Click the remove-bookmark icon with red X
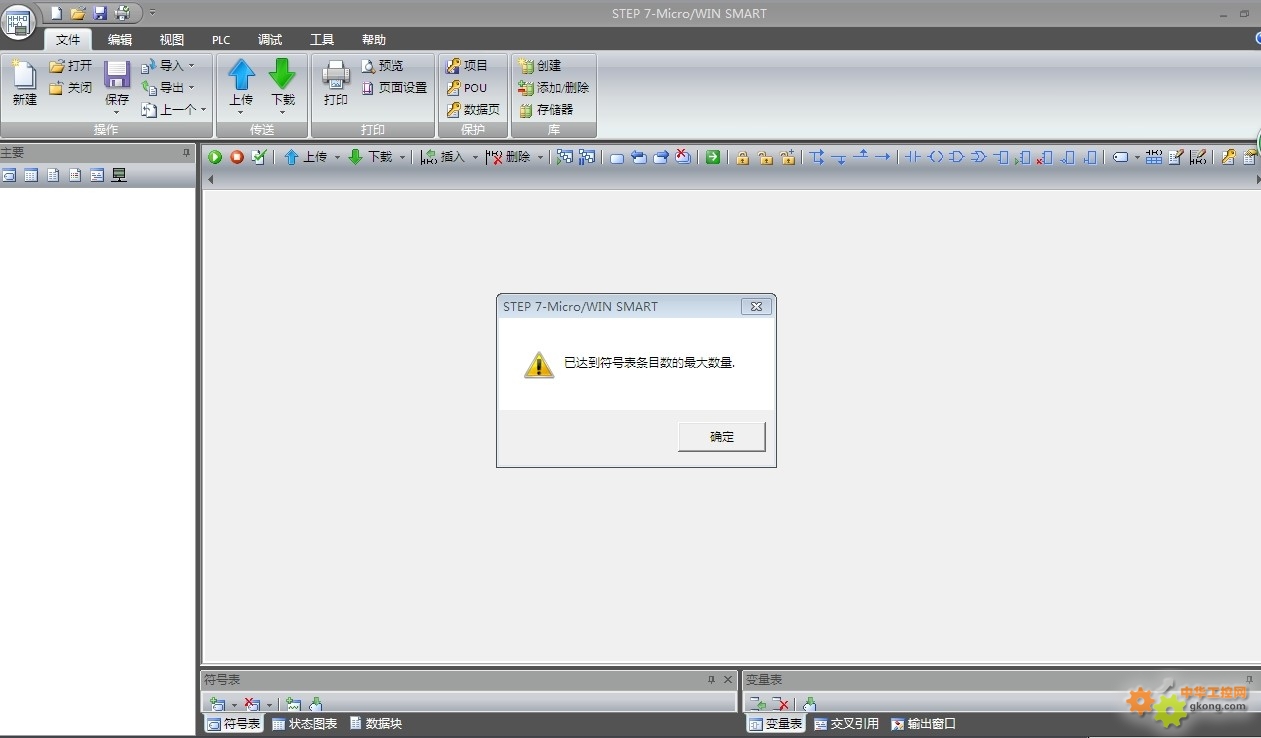The image size is (1261, 738). pos(683,157)
